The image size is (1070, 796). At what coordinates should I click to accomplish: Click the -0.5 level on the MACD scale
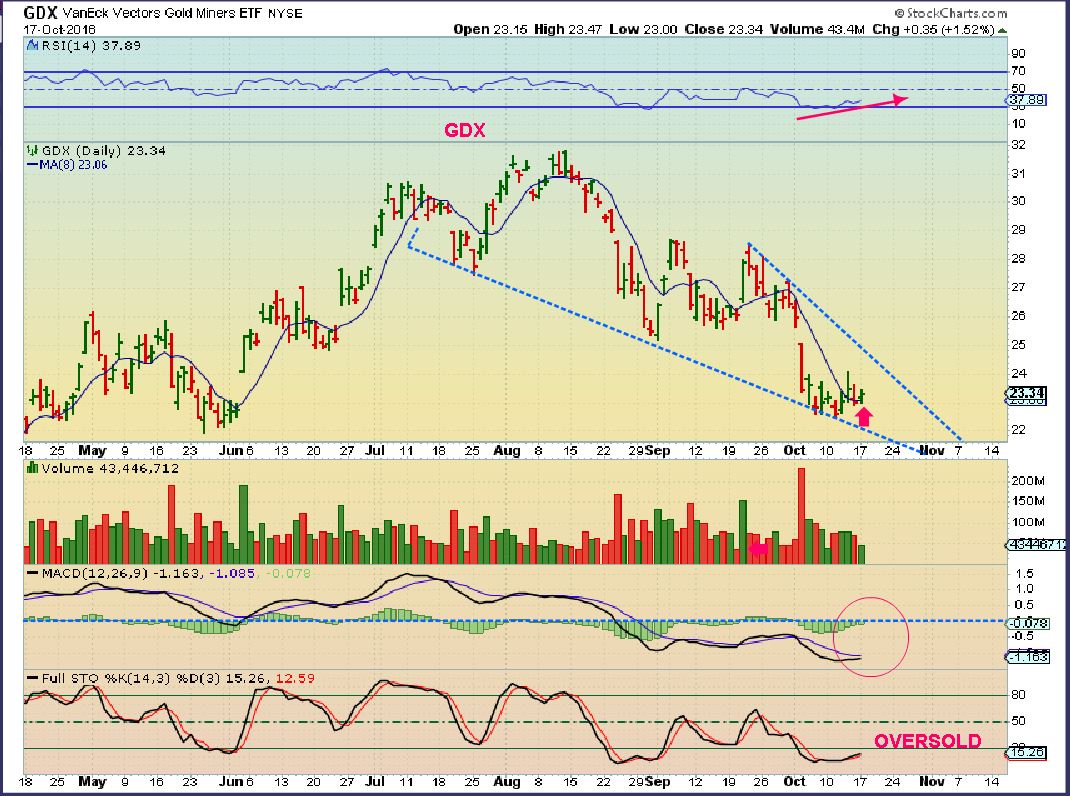point(1022,636)
